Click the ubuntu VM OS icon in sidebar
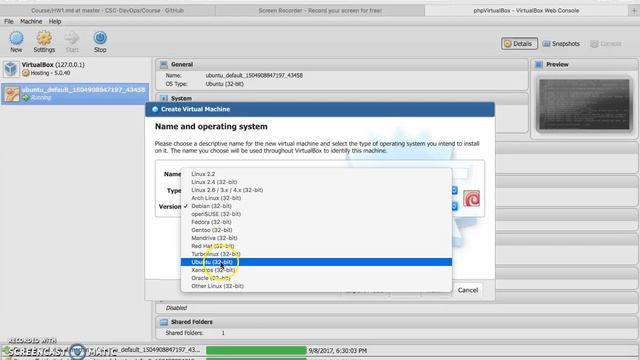 tap(12, 94)
